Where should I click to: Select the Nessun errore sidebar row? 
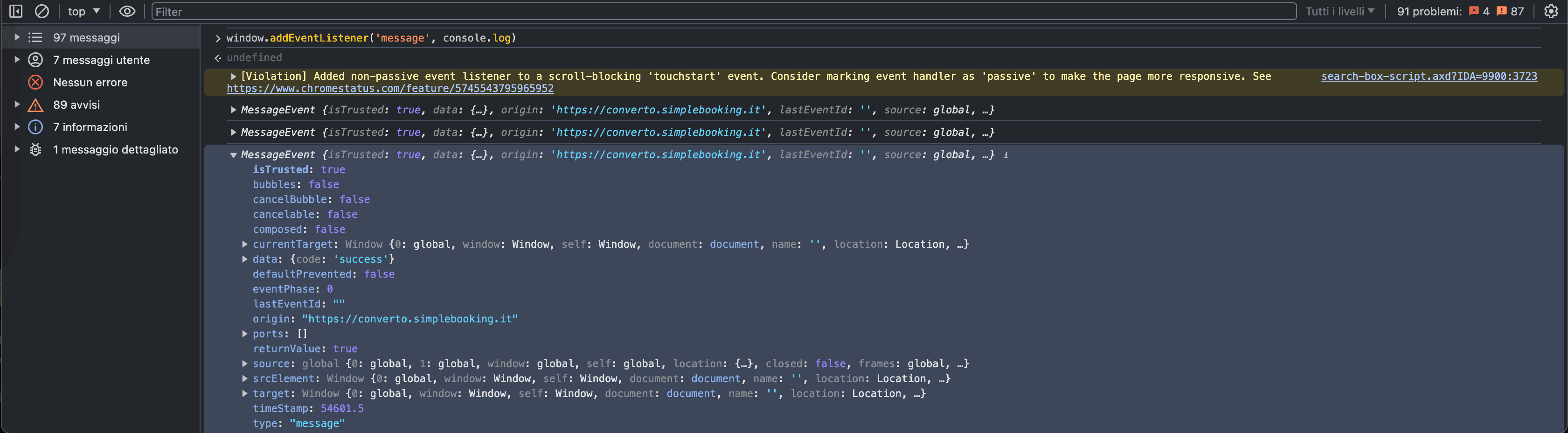click(x=101, y=82)
